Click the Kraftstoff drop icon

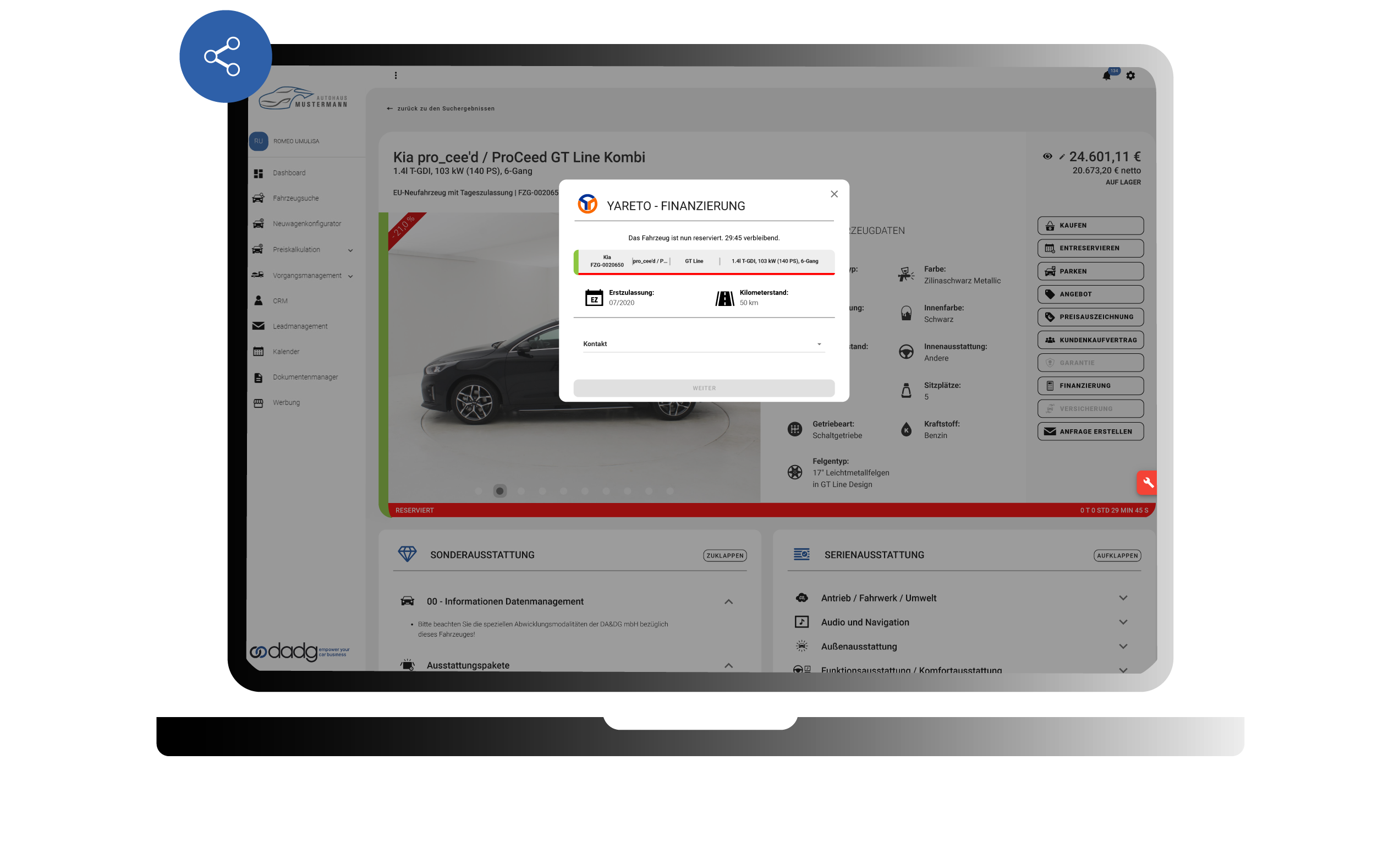click(906, 430)
